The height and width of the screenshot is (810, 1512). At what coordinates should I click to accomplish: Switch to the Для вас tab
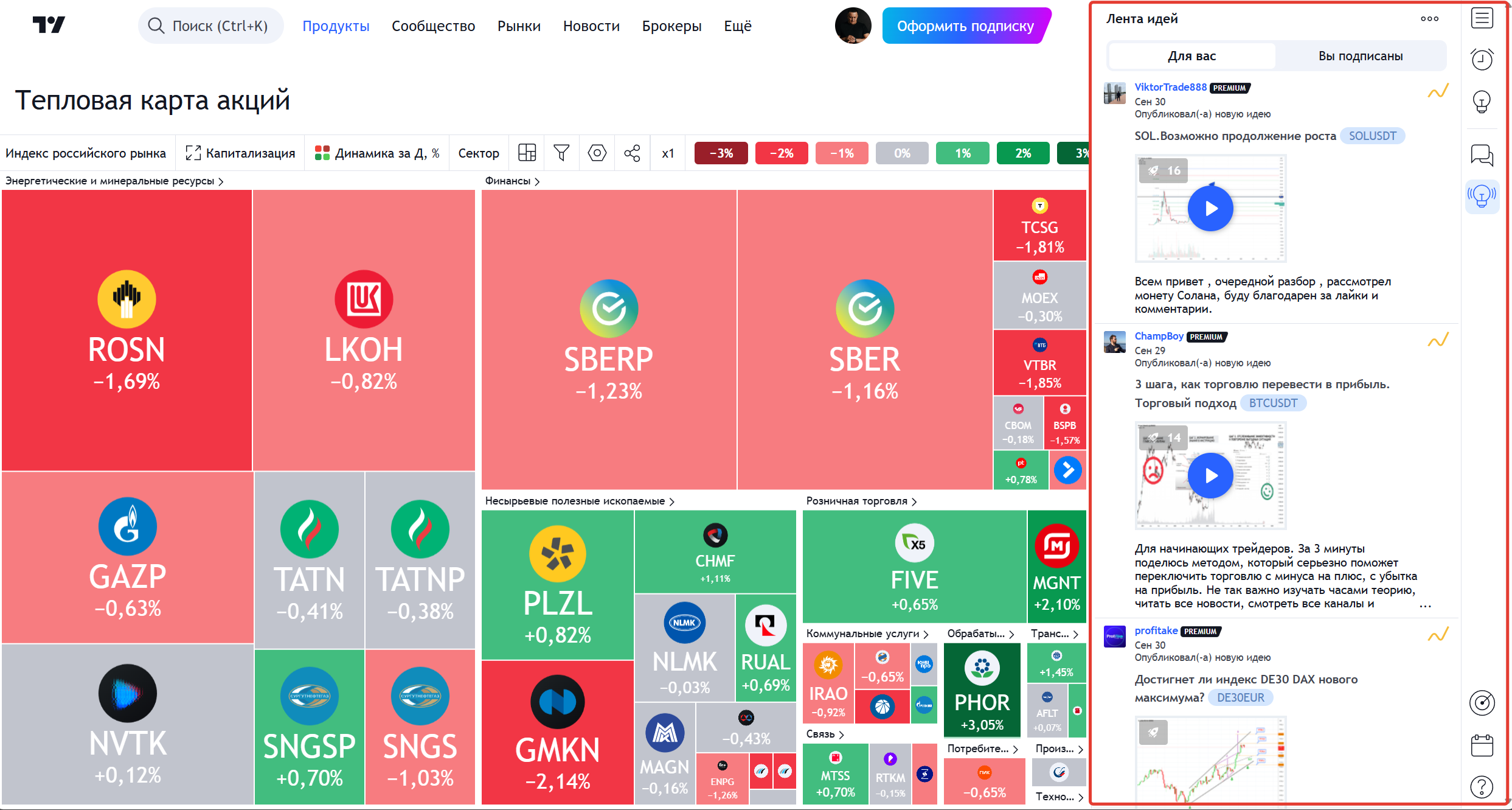pyautogui.click(x=1191, y=56)
